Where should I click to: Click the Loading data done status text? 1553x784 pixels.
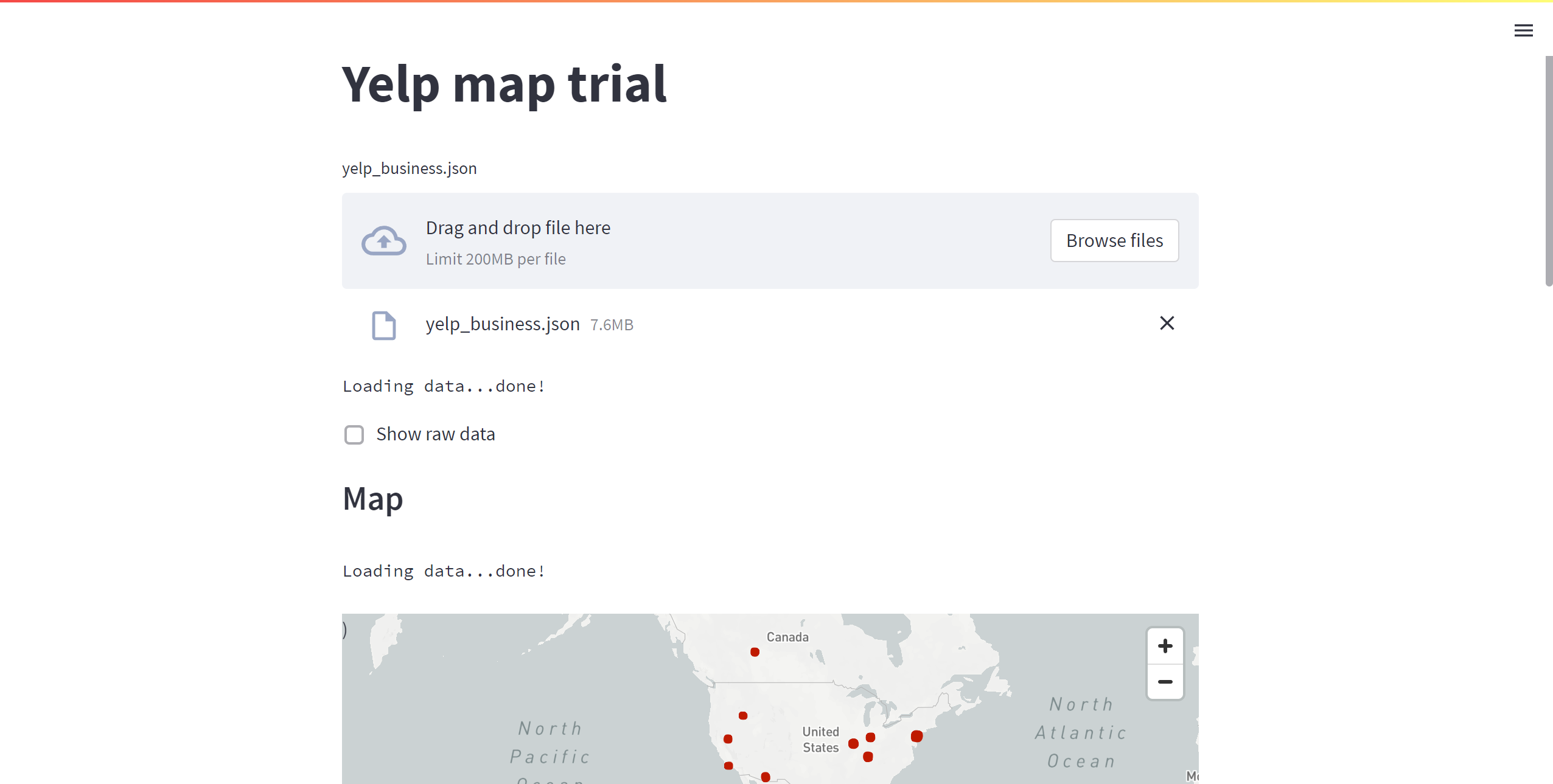point(444,386)
